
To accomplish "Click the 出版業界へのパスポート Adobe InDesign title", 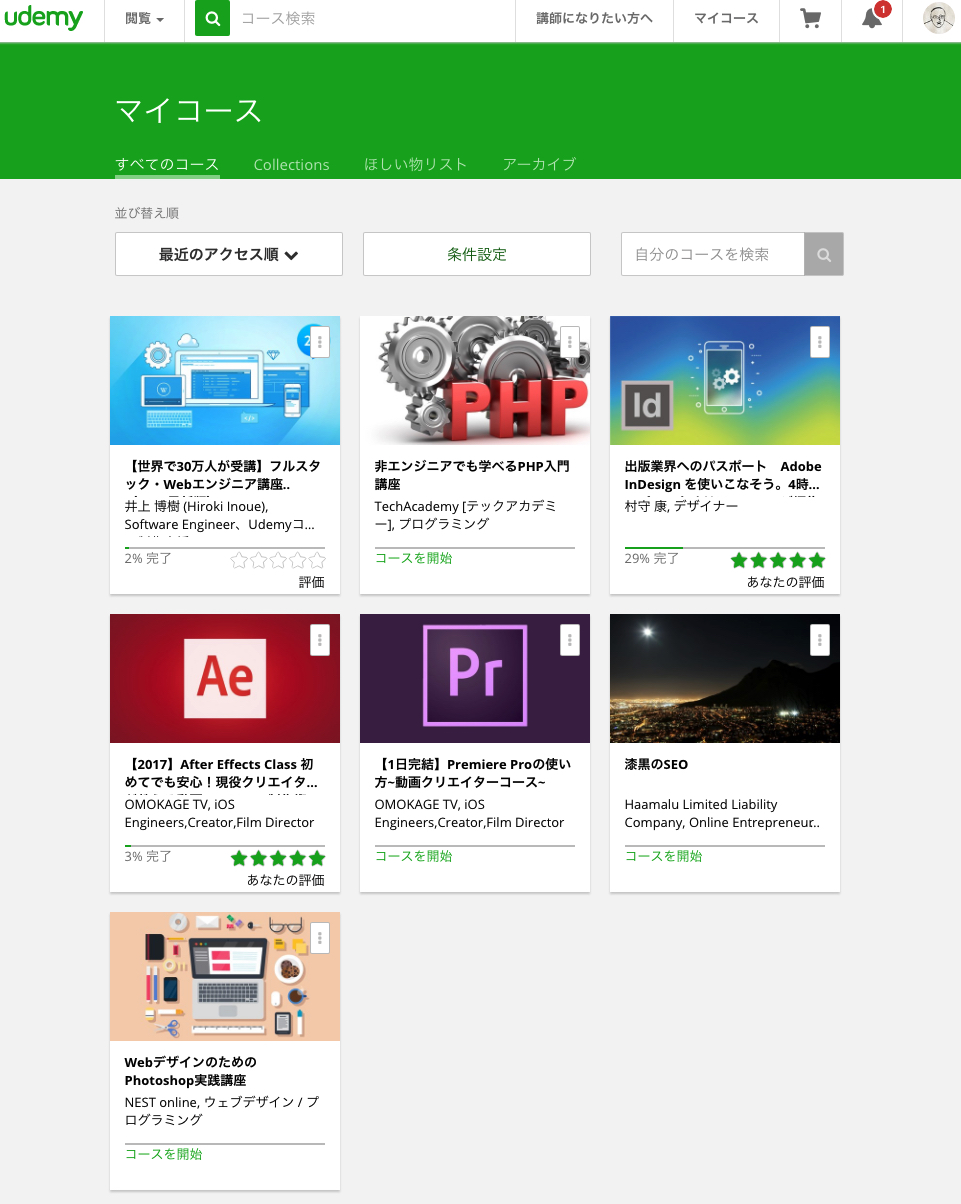I will click(723, 475).
